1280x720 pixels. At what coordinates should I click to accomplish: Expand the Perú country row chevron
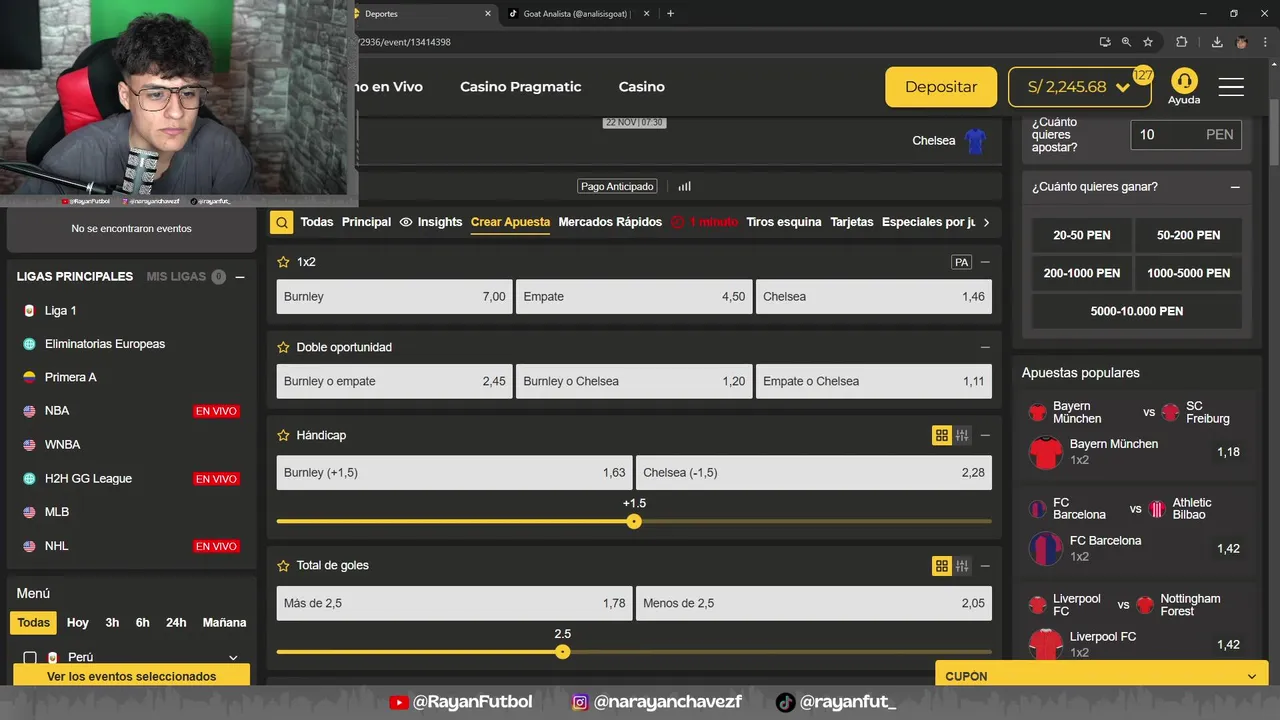tap(233, 658)
